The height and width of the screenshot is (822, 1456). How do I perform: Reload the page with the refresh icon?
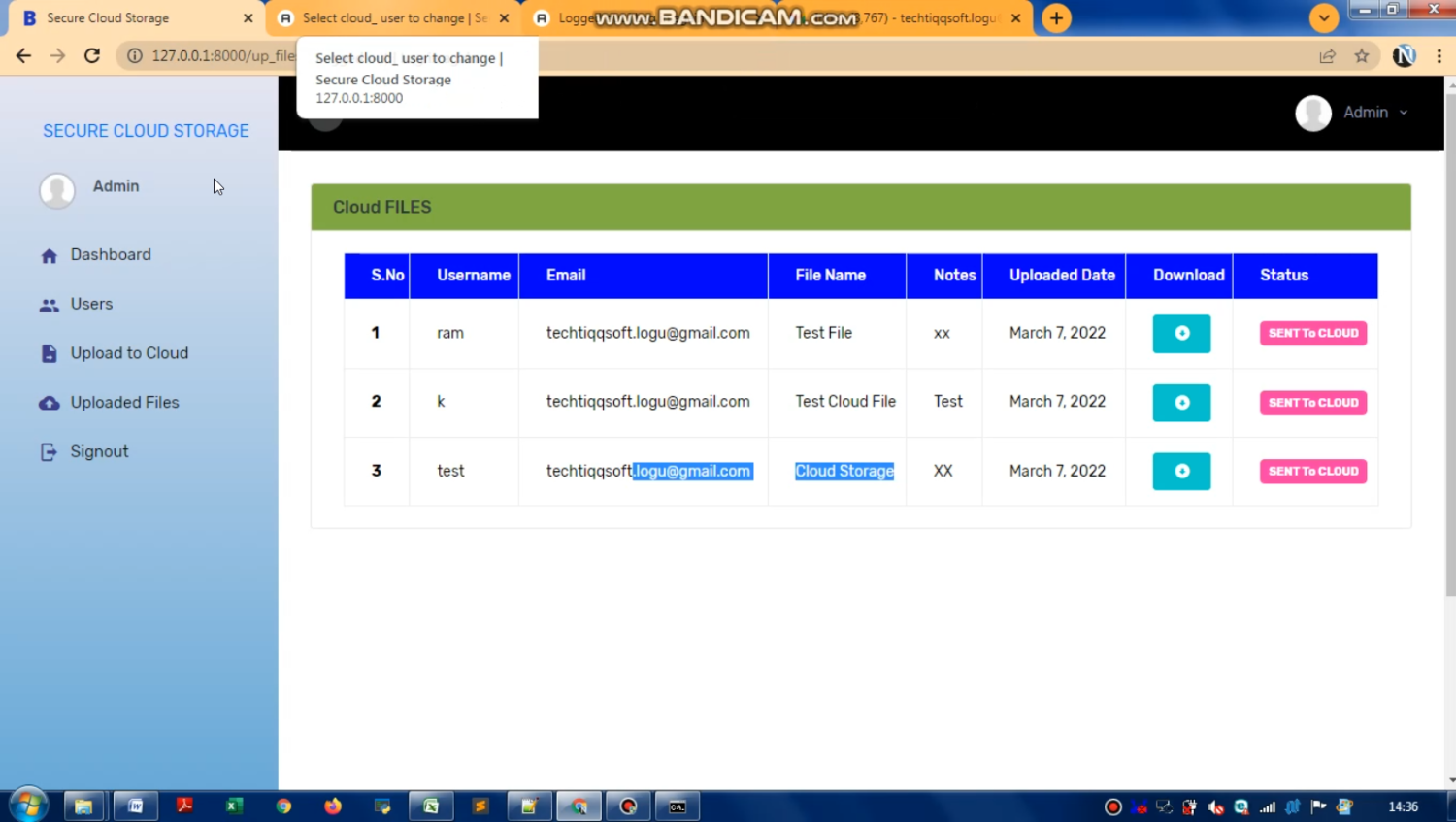(92, 56)
